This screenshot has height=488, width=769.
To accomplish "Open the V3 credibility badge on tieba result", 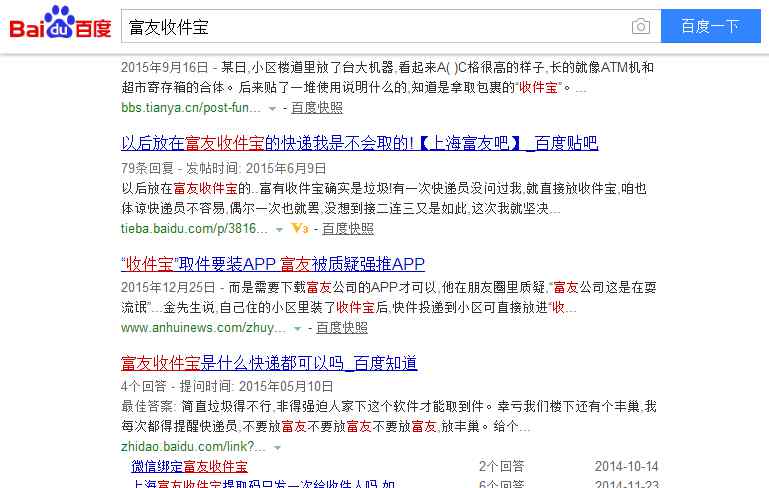I will pyautogui.click(x=299, y=228).
